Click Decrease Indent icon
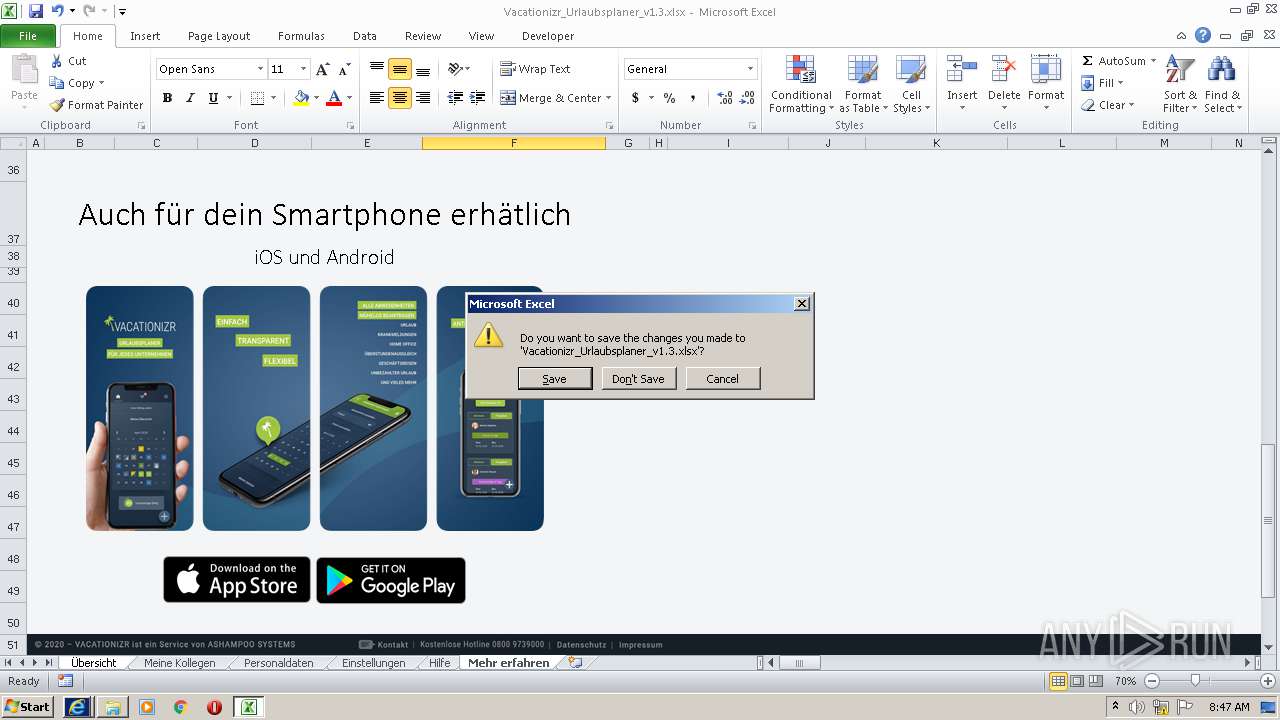 (x=455, y=98)
